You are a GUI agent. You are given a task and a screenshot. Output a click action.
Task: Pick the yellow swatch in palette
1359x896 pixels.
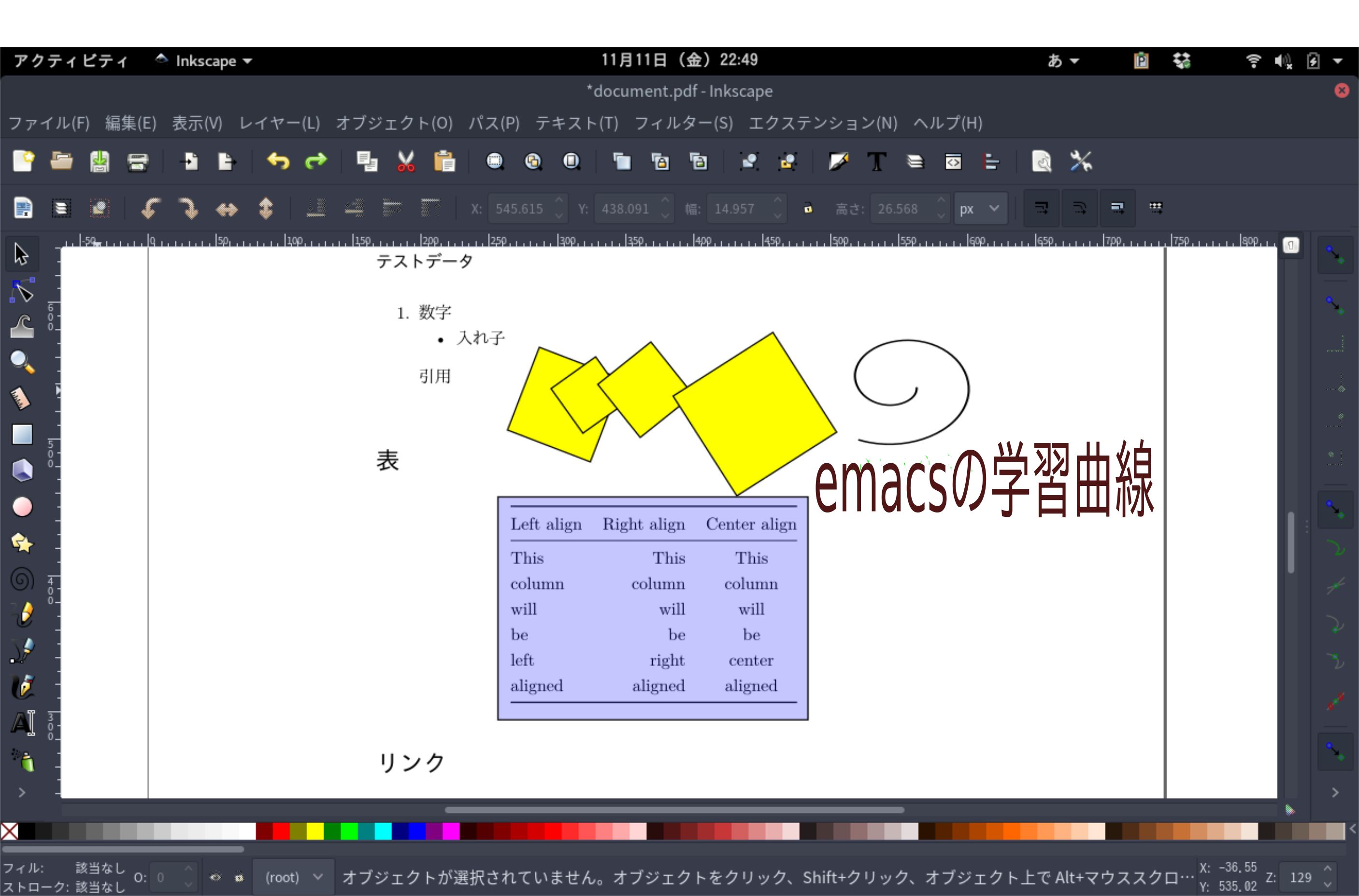click(315, 831)
